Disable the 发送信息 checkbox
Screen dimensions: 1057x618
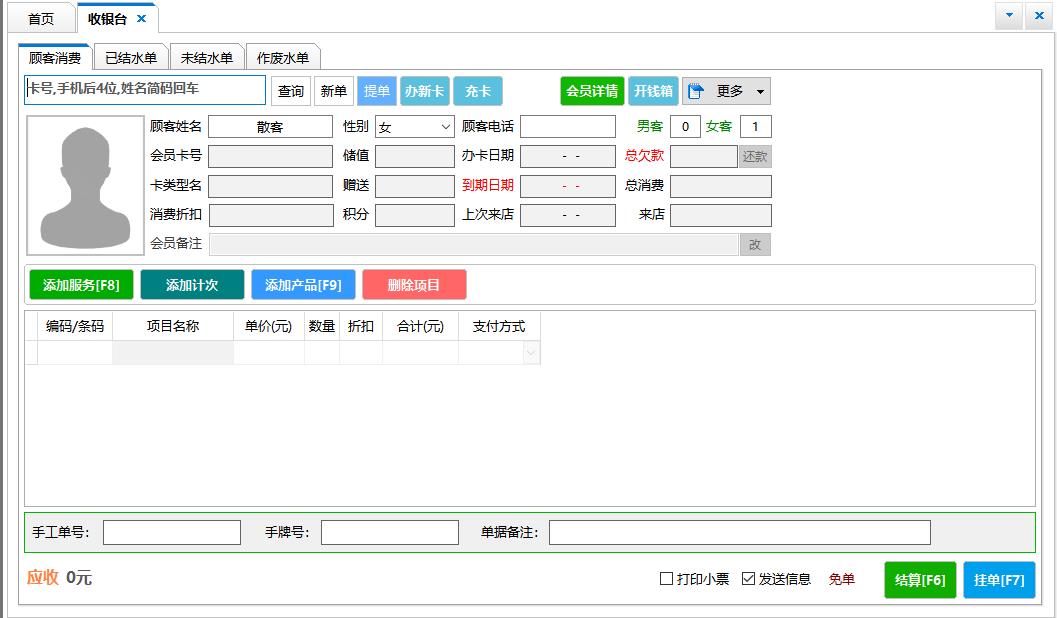(x=747, y=579)
